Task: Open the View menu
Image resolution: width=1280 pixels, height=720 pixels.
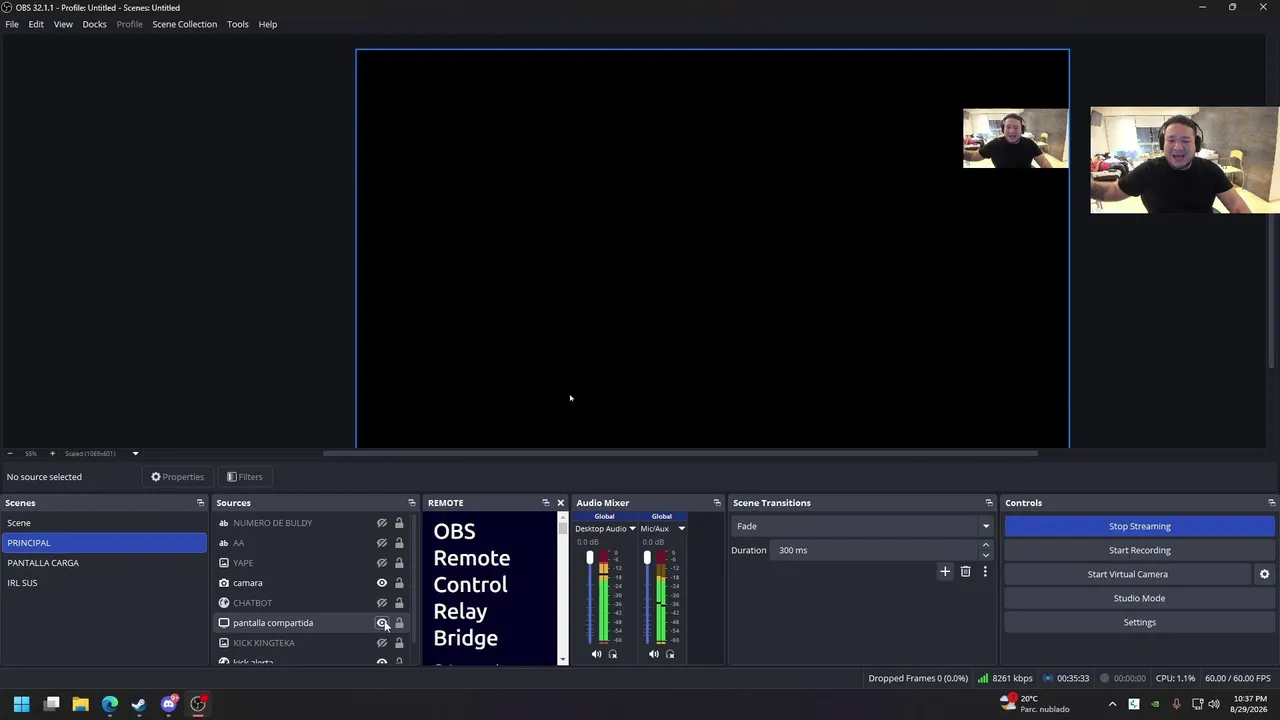Action: [x=63, y=24]
